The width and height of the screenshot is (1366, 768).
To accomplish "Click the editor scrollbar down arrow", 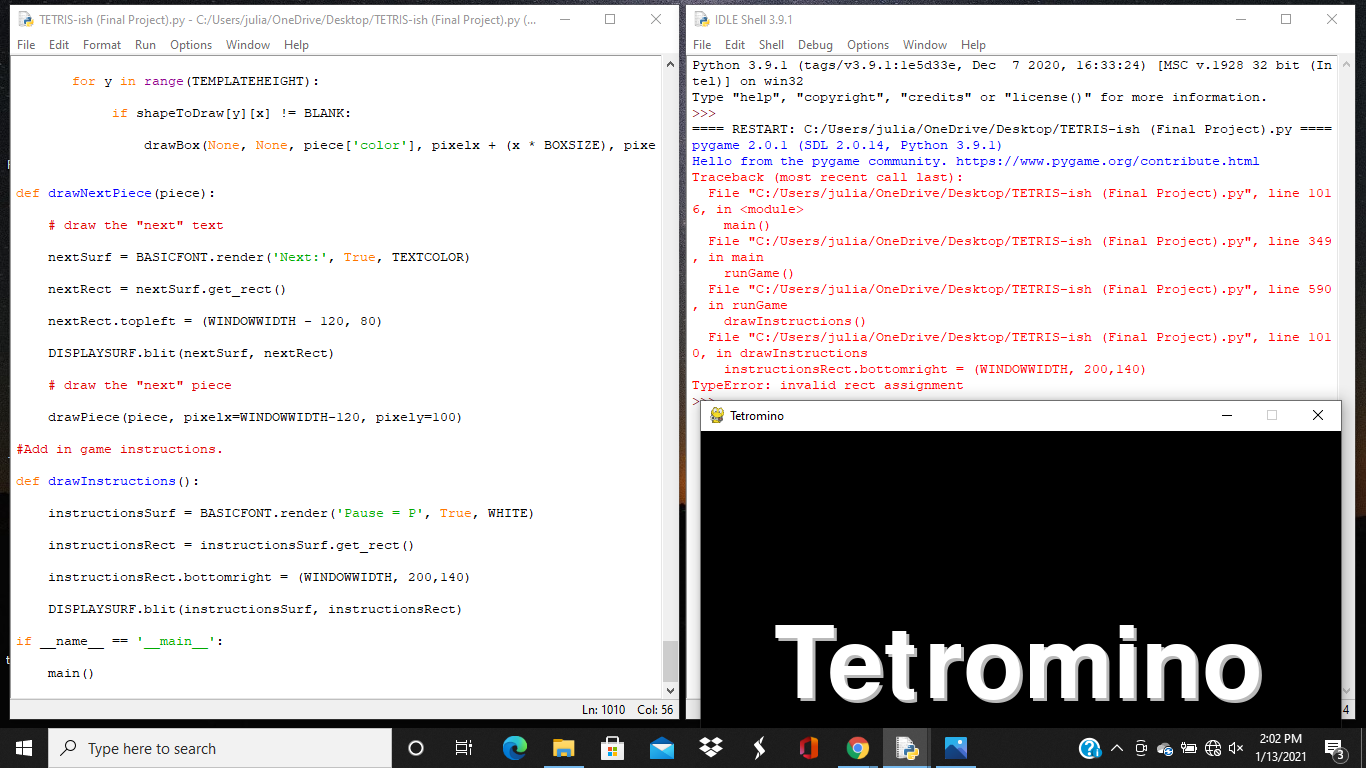I will [x=670, y=690].
